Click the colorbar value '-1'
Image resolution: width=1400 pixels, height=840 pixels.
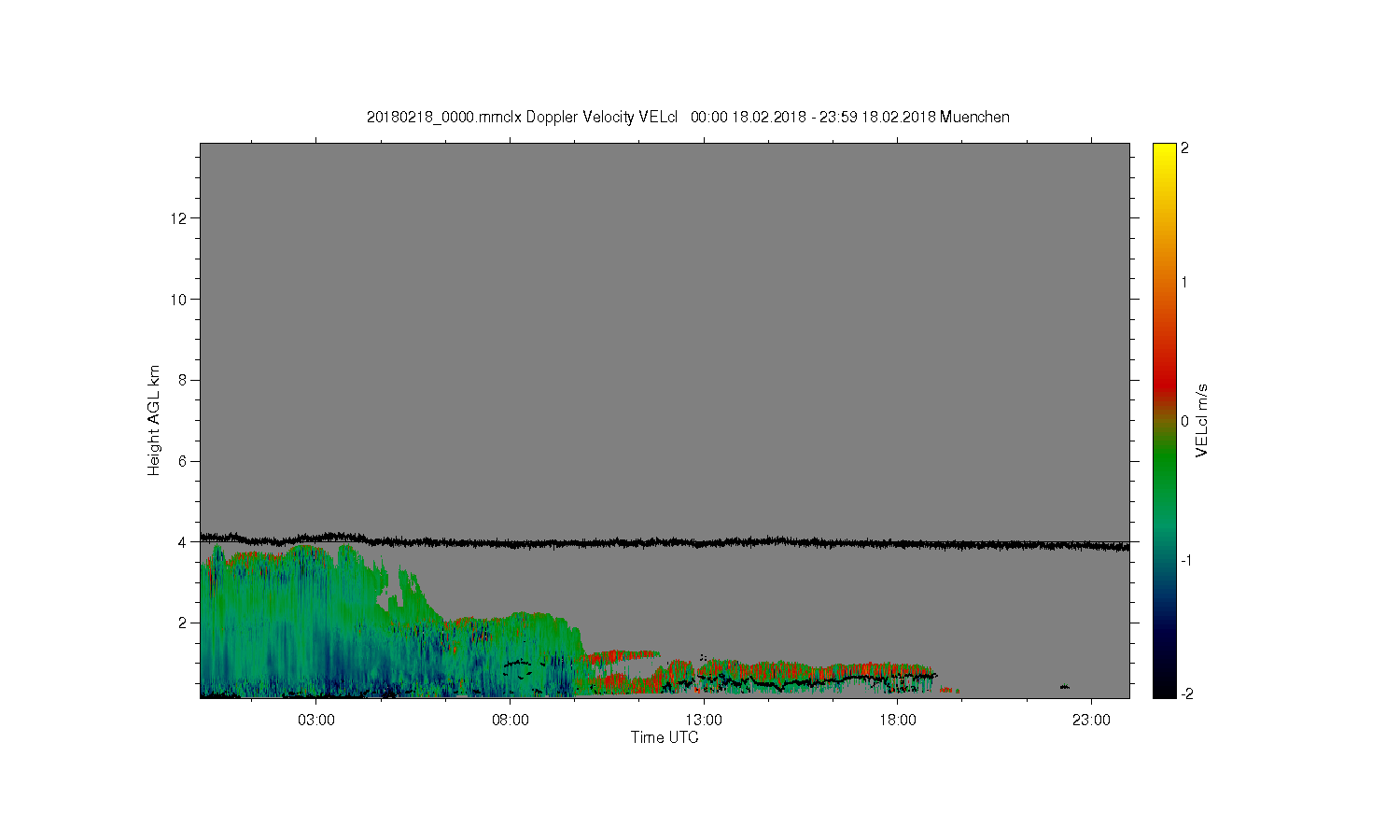click(x=1185, y=560)
